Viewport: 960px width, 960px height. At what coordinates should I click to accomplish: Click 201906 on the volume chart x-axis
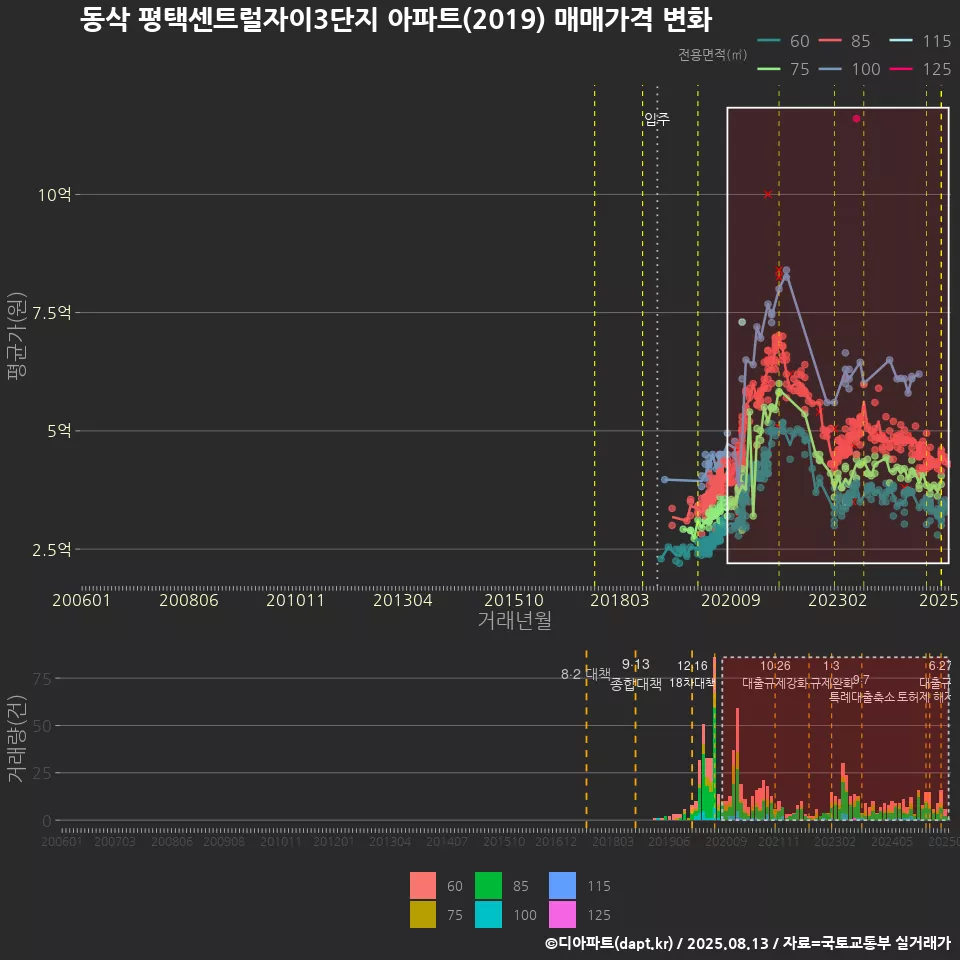coord(669,842)
